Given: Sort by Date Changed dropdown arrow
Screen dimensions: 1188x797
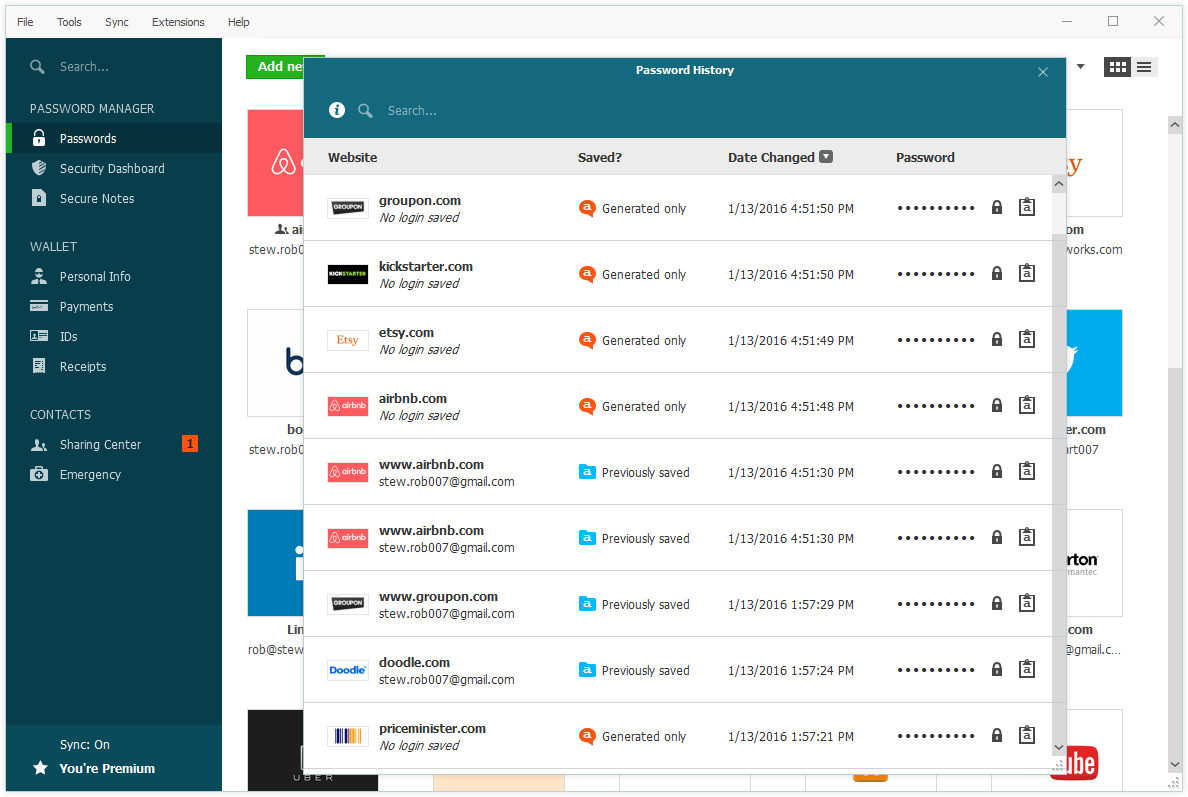Looking at the screenshot, I should coord(826,157).
